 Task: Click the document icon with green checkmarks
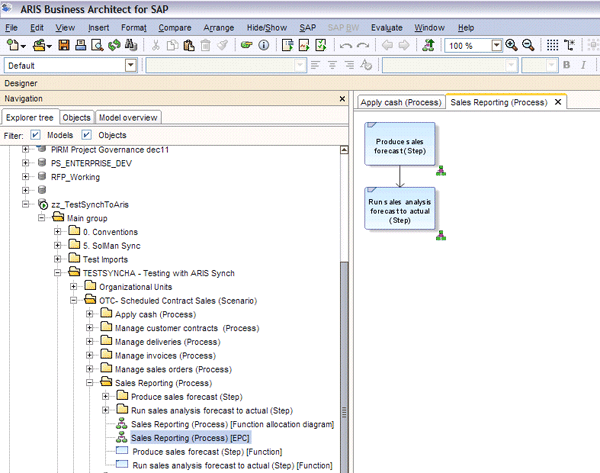coord(321,45)
